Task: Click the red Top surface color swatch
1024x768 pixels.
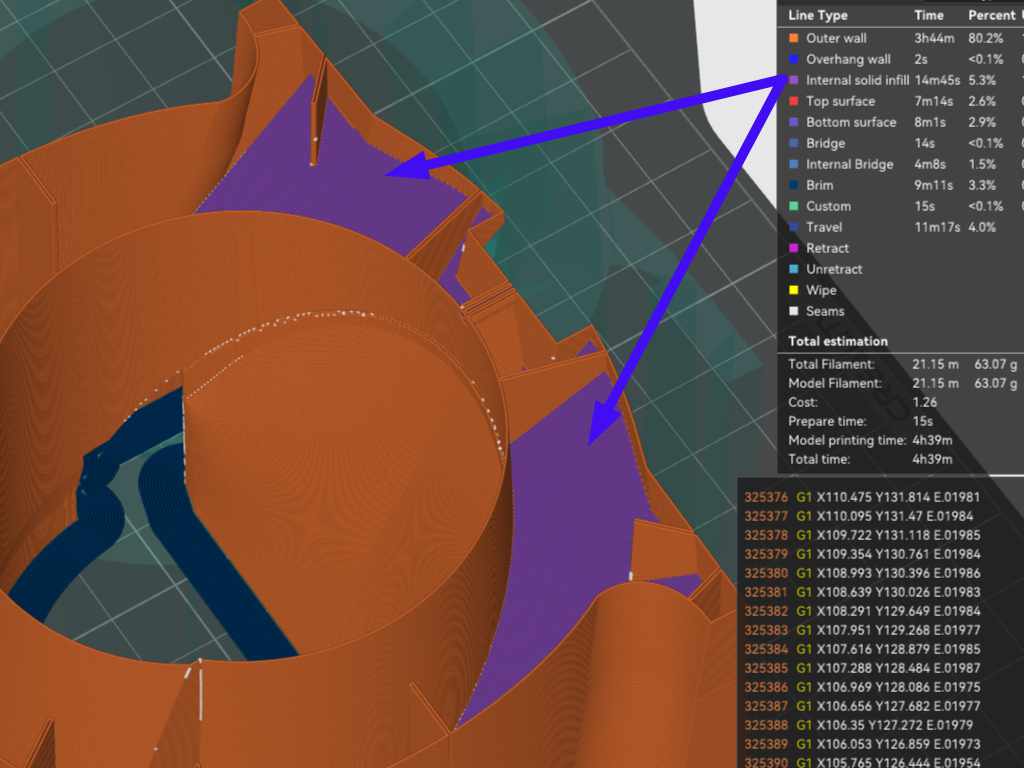Action: 794,101
